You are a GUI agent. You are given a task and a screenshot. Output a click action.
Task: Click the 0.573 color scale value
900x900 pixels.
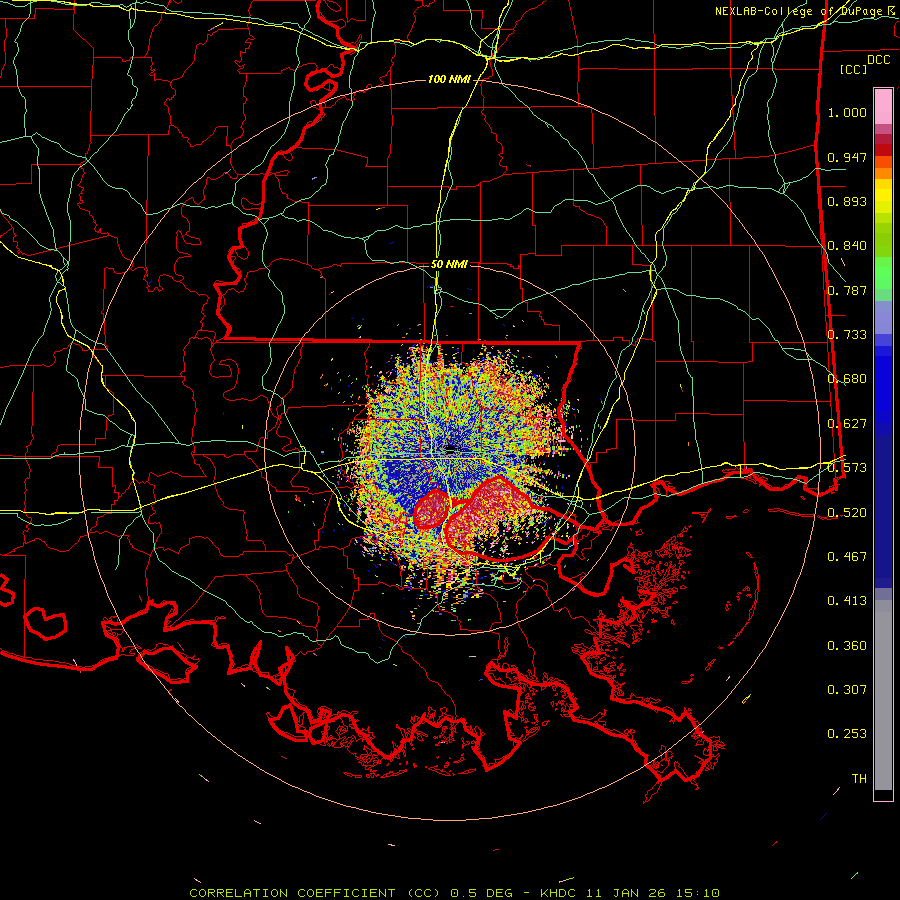click(847, 468)
